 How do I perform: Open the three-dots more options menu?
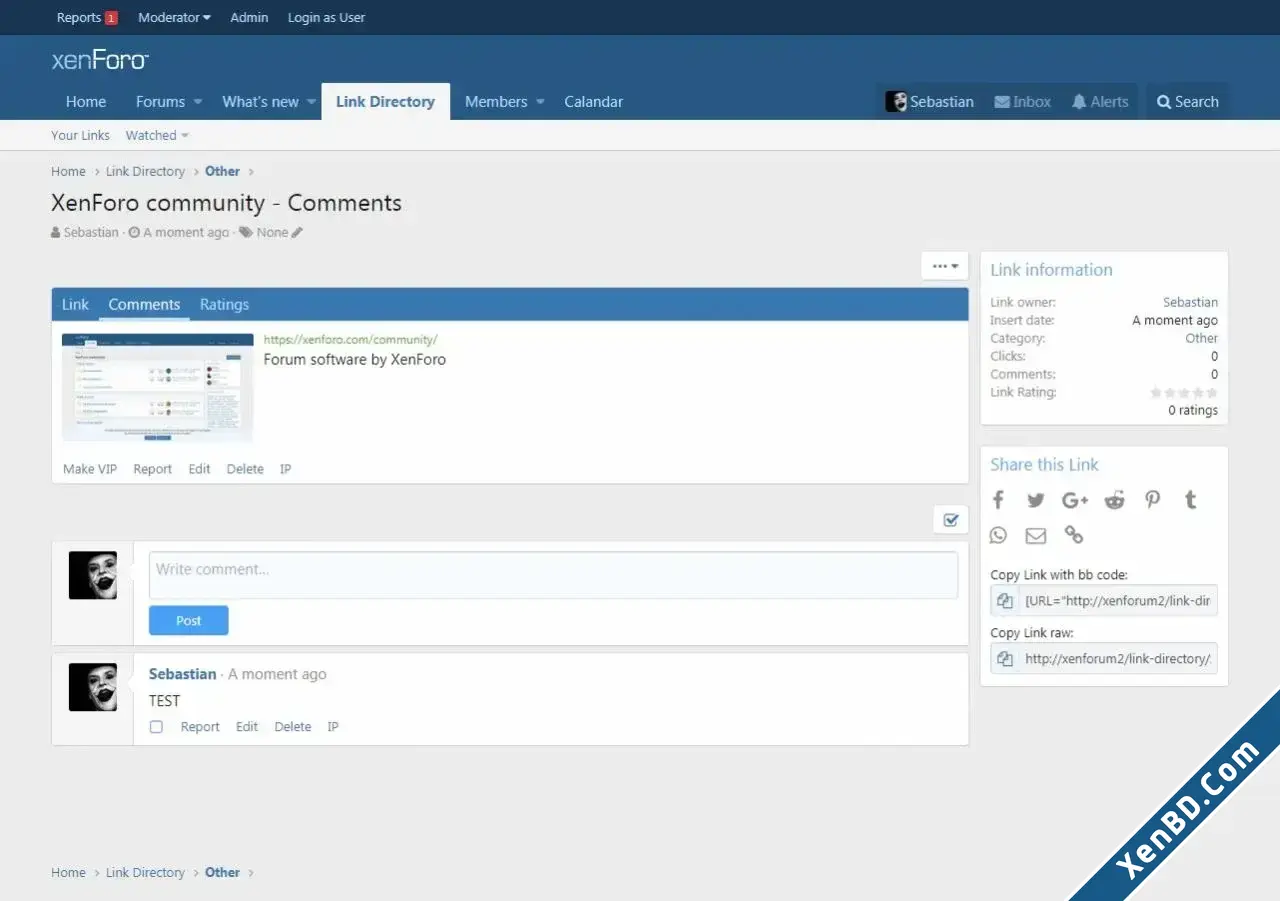point(945,266)
